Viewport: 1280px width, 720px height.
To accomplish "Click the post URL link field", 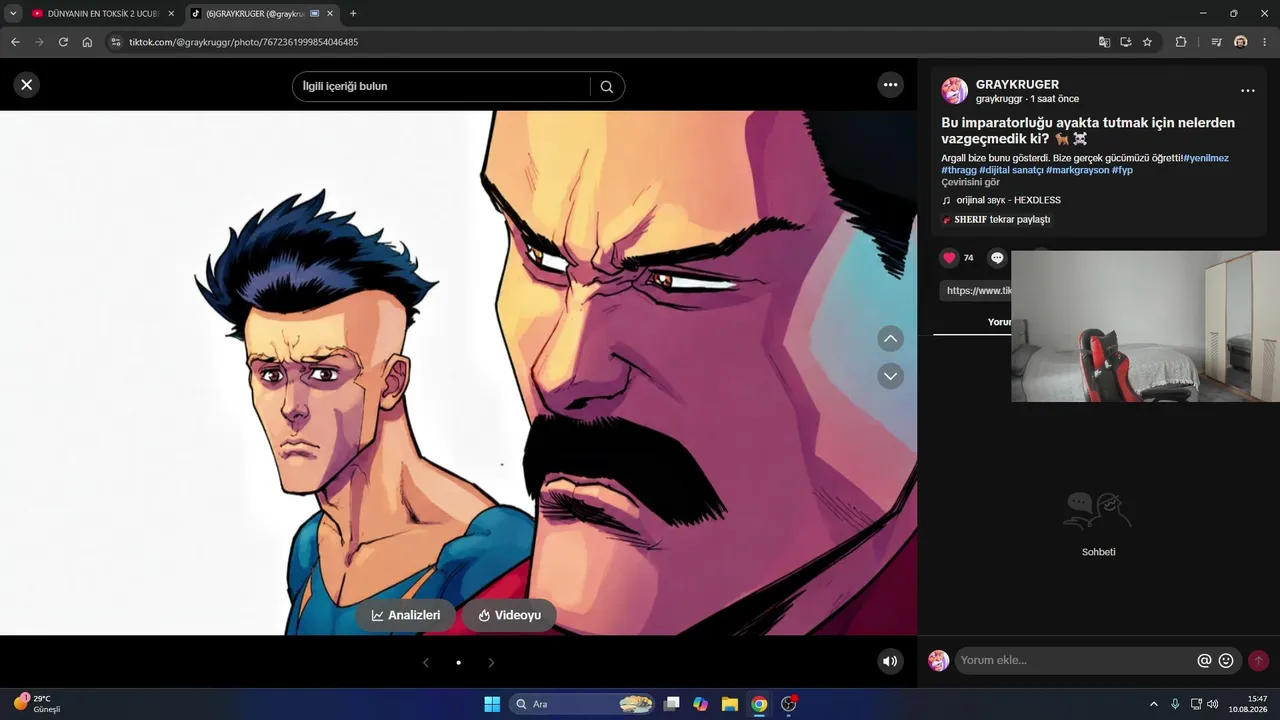I will coord(976,290).
